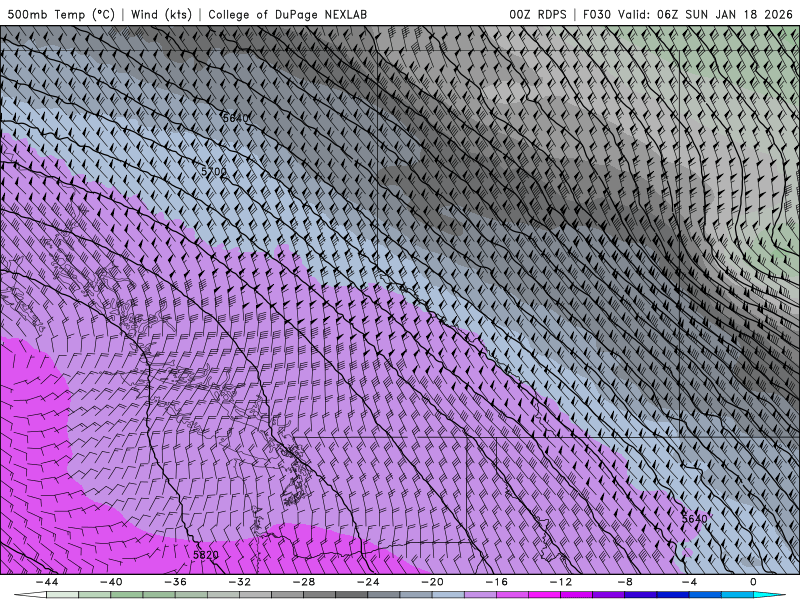This screenshot has height=600, width=800.
Task: Click the 5640 contour label above the 5700 label
Action: pyautogui.click(x=235, y=118)
